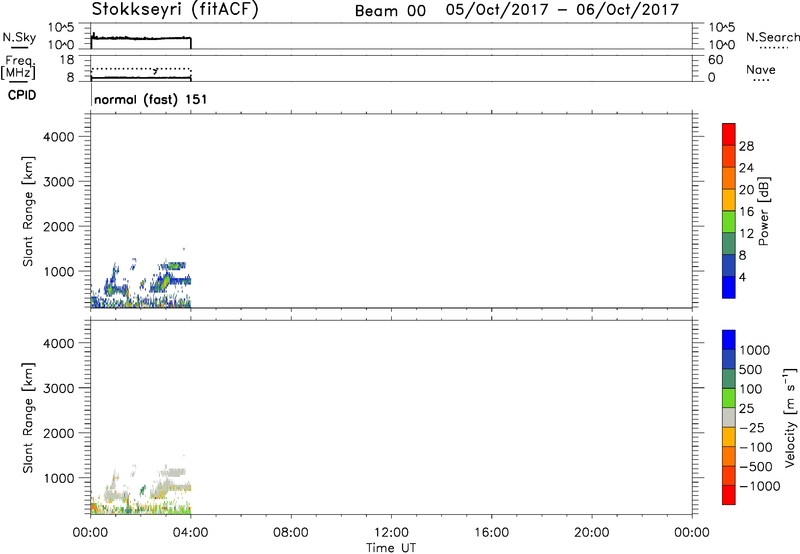Click the gray segment of Velocity colorbar
The height and width of the screenshot is (554, 800).
(729, 417)
